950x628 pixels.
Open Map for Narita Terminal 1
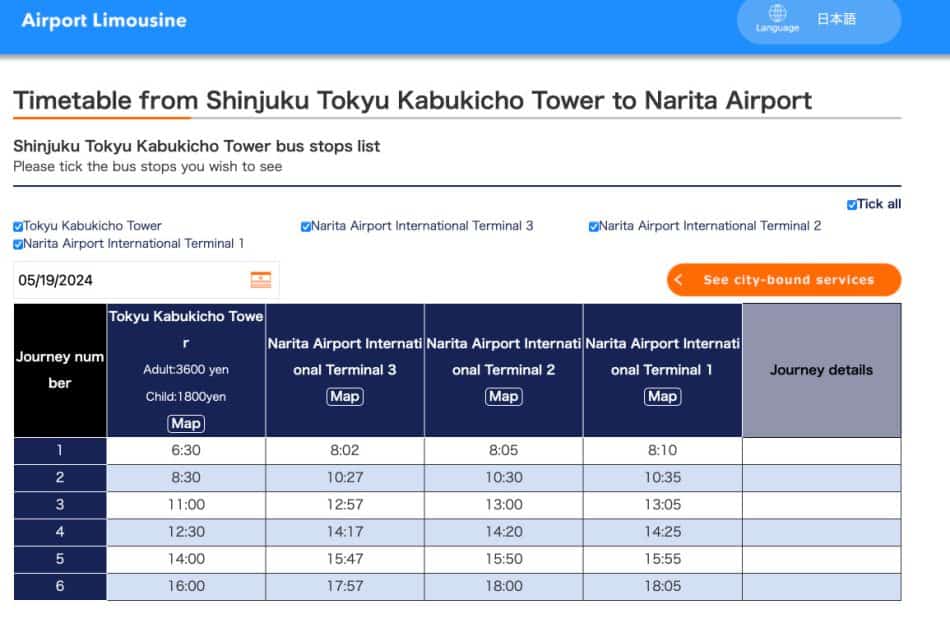[x=662, y=397]
